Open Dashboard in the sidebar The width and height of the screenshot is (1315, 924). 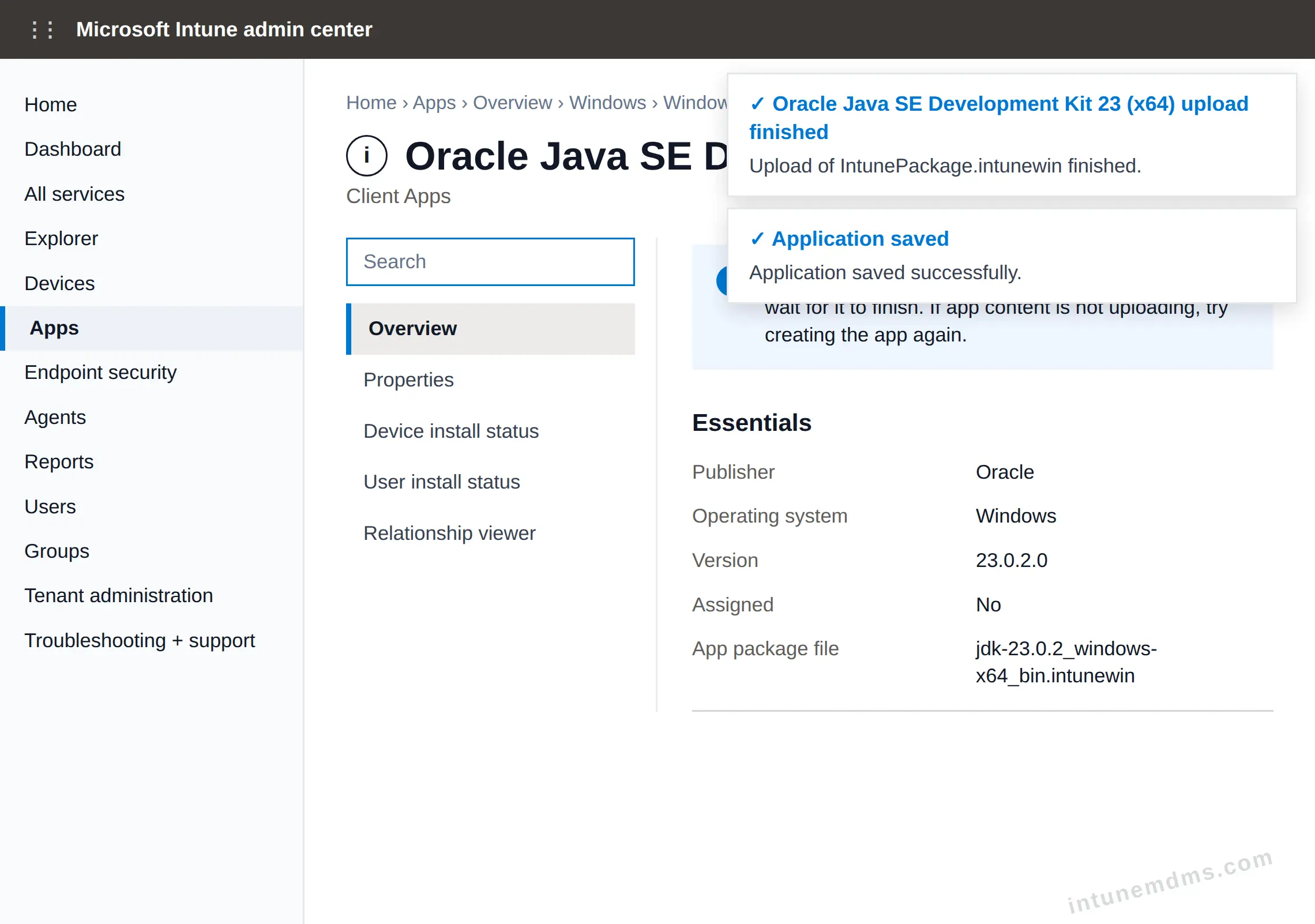(73, 149)
